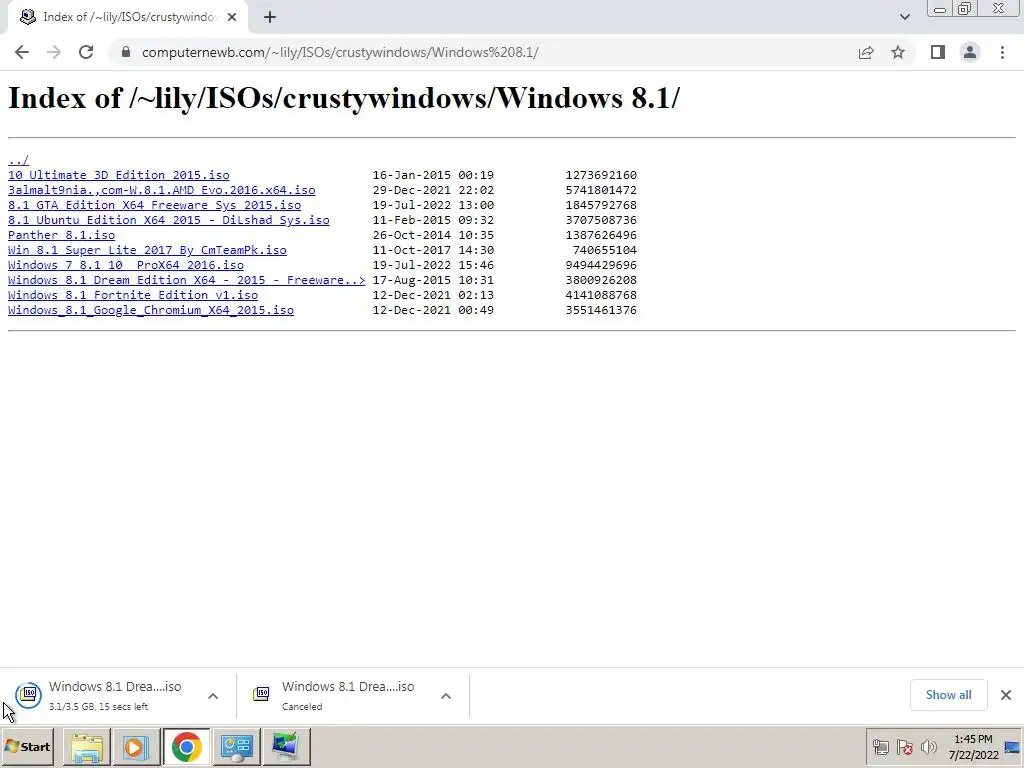Click date 17-Aug-2015 10:31
This screenshot has width=1024, height=768.
tap(433, 280)
